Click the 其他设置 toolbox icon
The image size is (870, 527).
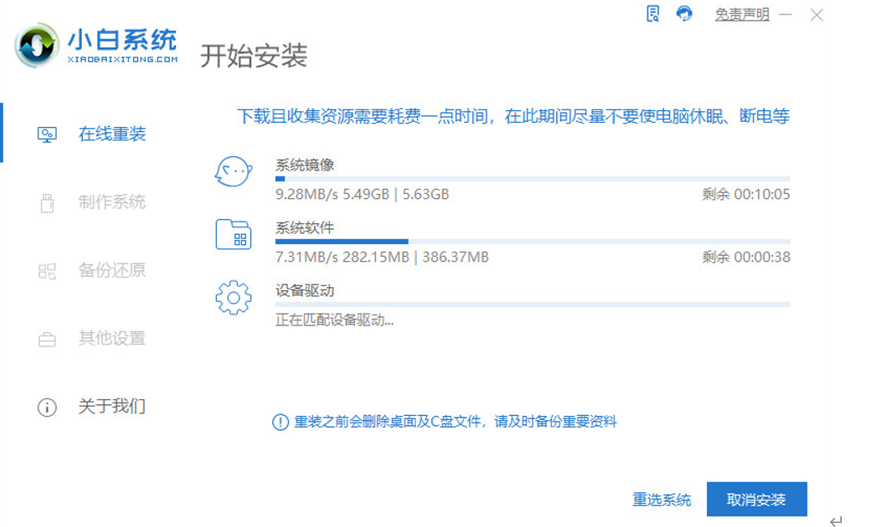tap(47, 339)
